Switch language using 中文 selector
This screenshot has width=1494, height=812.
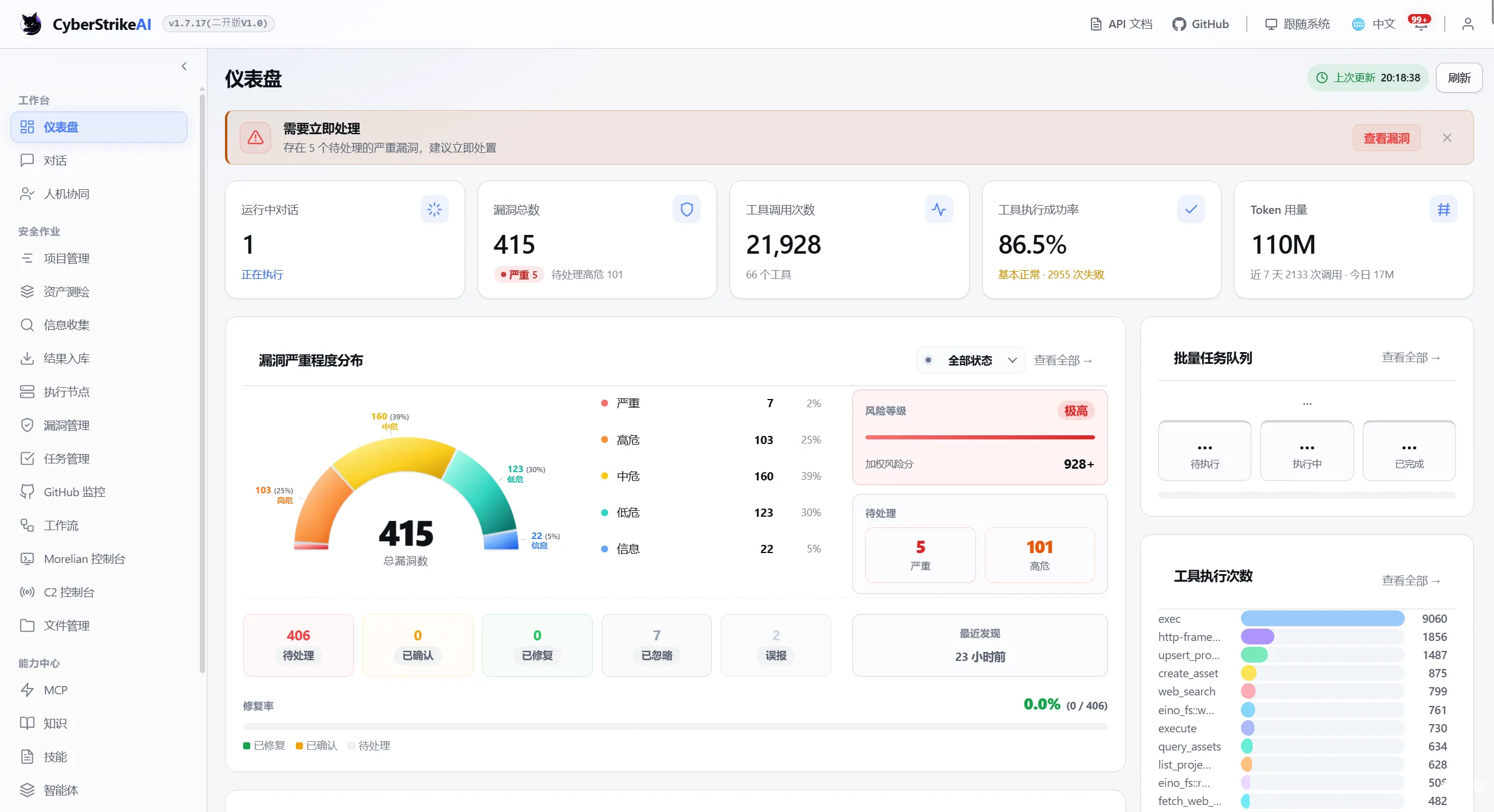(x=1374, y=24)
